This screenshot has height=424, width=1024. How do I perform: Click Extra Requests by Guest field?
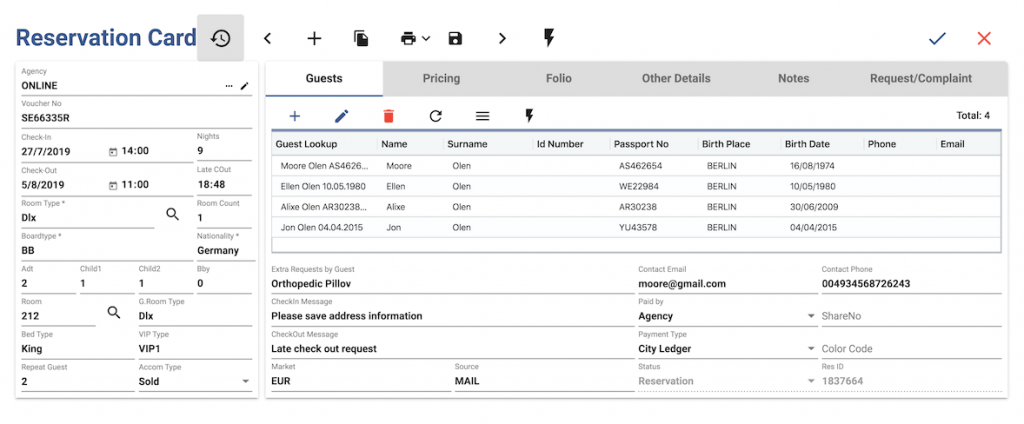coord(453,279)
